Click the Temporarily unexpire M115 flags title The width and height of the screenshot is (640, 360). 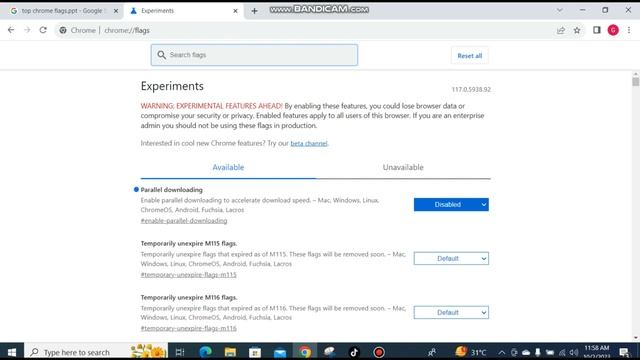click(x=189, y=243)
